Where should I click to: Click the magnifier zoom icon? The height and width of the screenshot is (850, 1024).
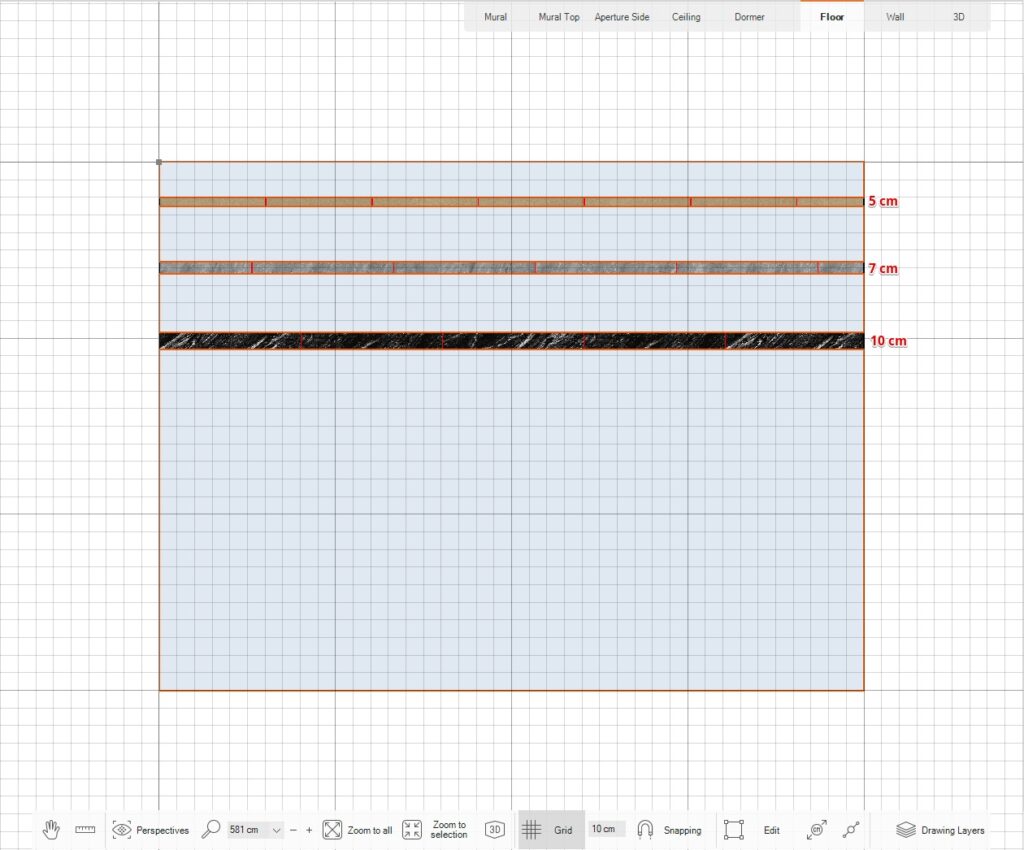(211, 830)
